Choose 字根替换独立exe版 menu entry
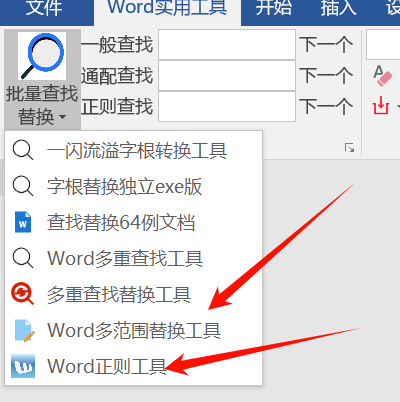The height and width of the screenshot is (402, 400). (134, 186)
